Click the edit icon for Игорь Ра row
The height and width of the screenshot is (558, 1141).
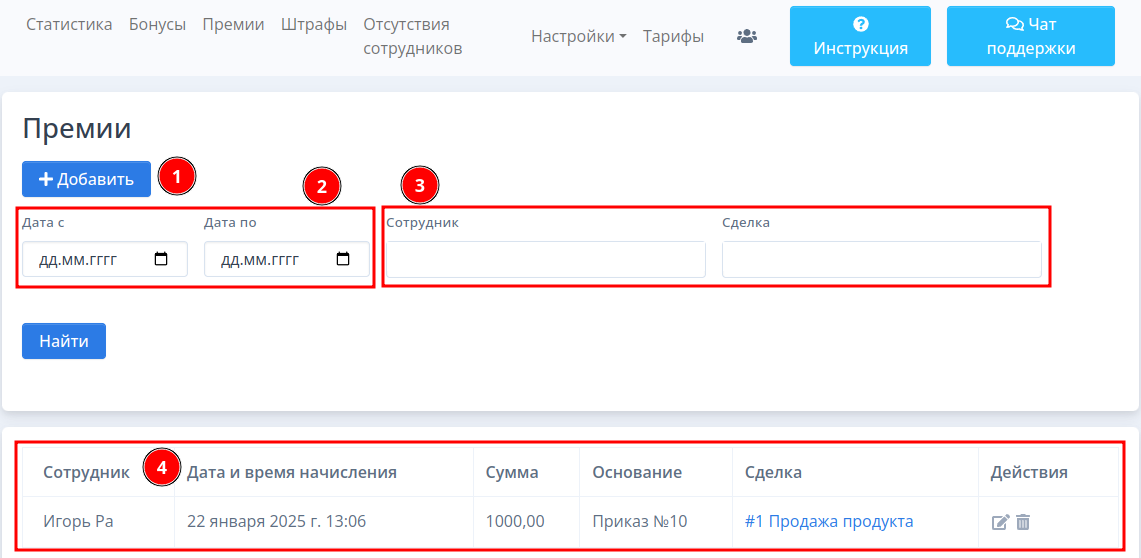point(1001,522)
